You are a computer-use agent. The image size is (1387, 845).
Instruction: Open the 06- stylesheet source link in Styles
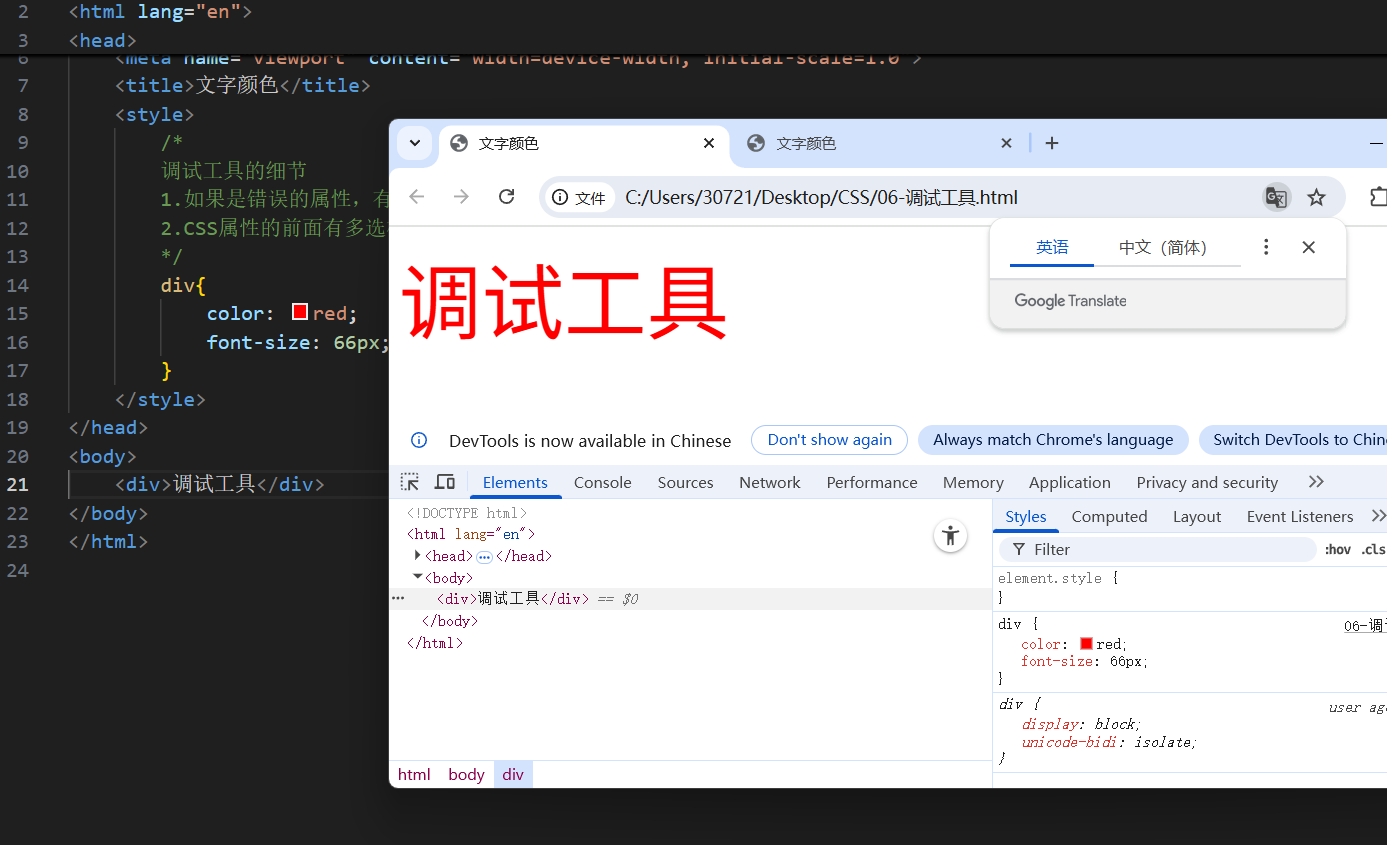tap(1365, 626)
